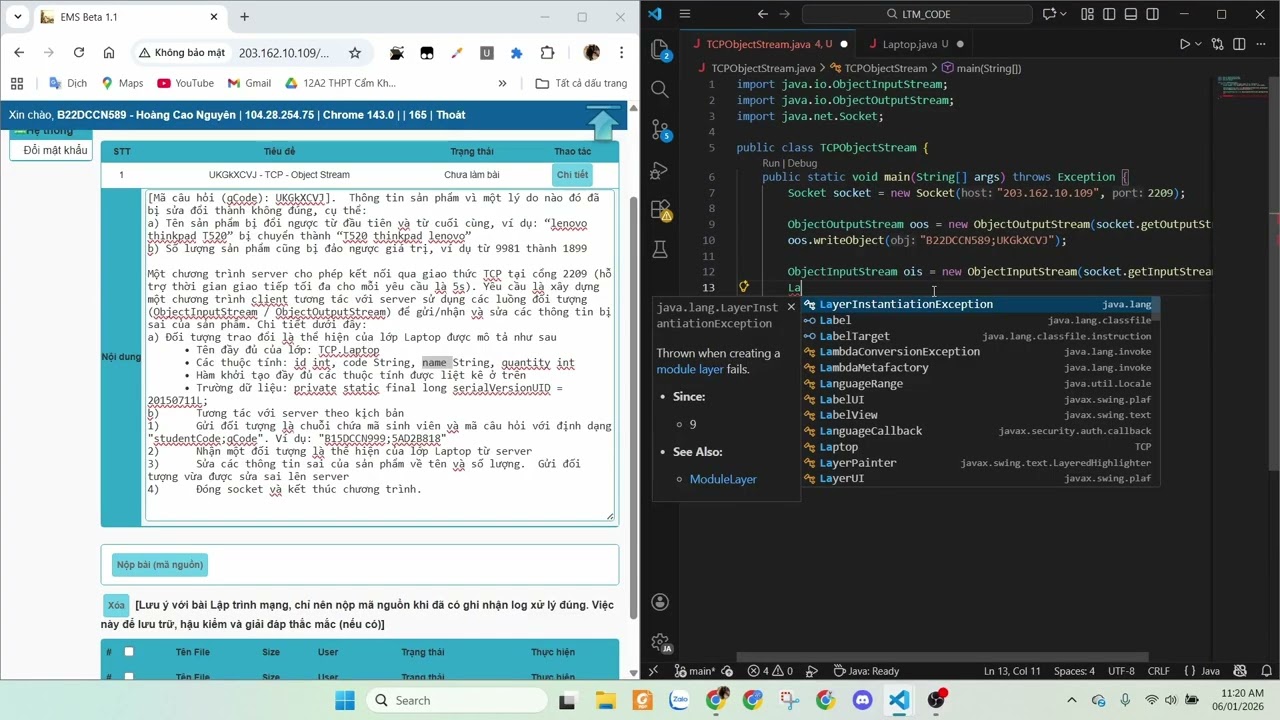
Task: Toggle panel layout icon in title bar
Action: (x=1132, y=14)
